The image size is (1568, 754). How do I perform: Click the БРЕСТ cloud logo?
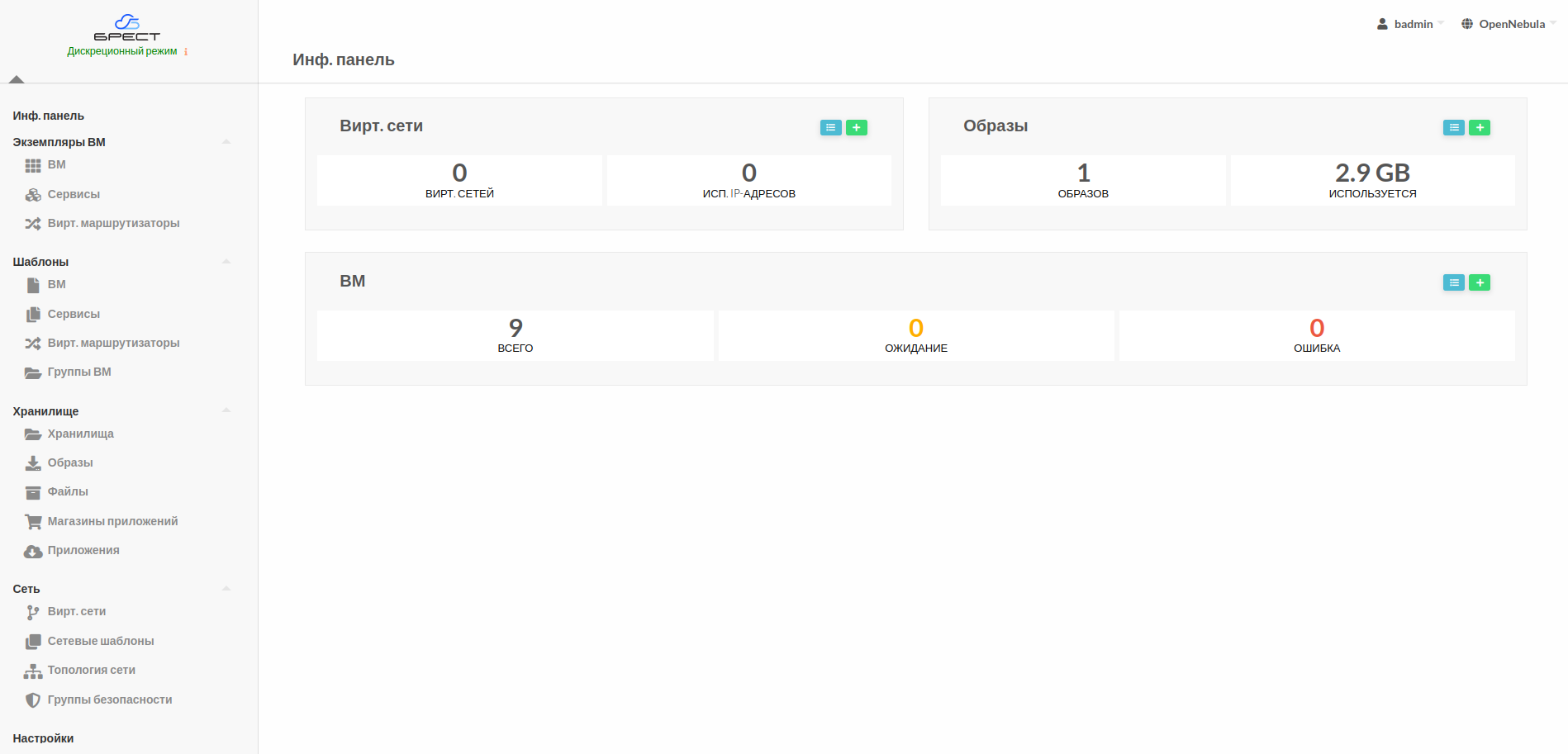pos(126,27)
